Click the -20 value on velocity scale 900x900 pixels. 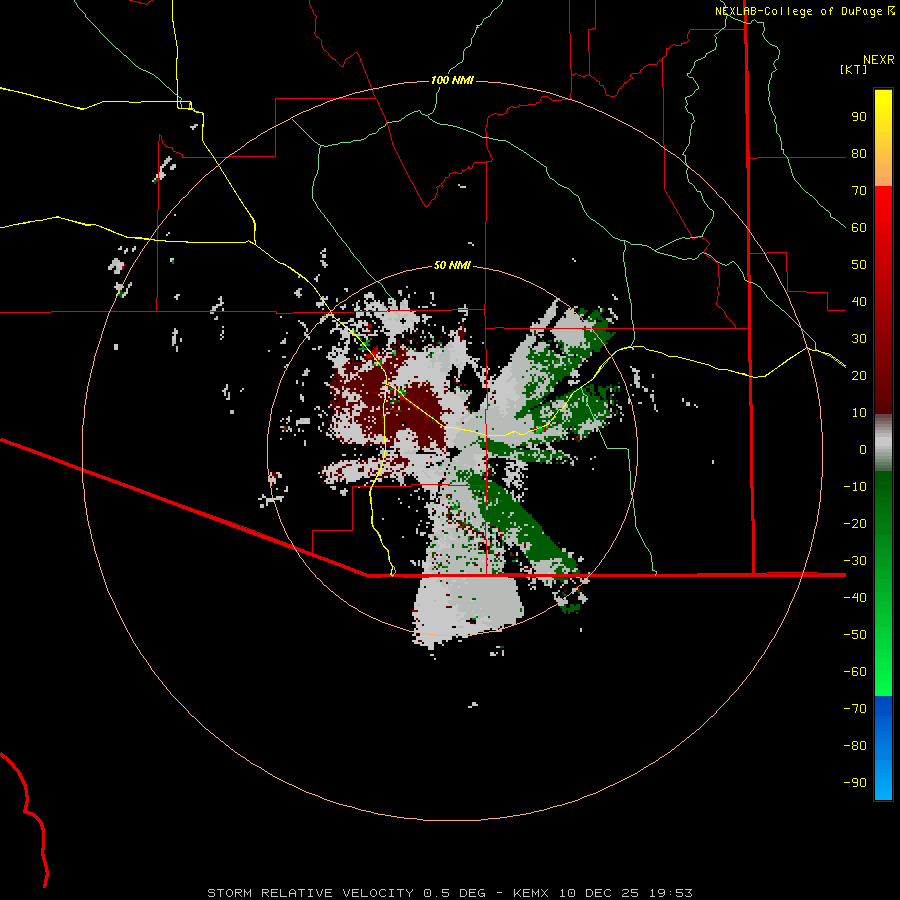[855, 523]
